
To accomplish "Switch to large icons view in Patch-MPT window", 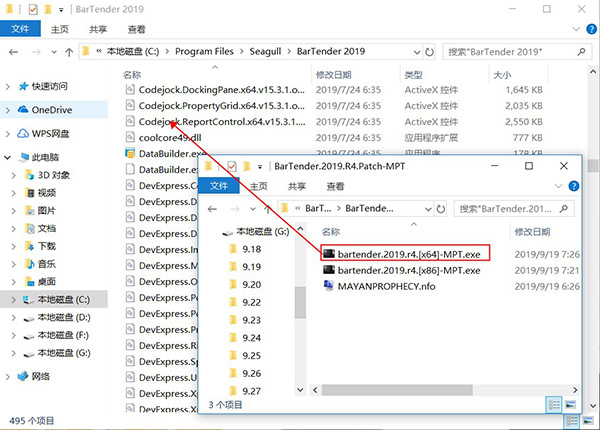I will (x=570, y=405).
